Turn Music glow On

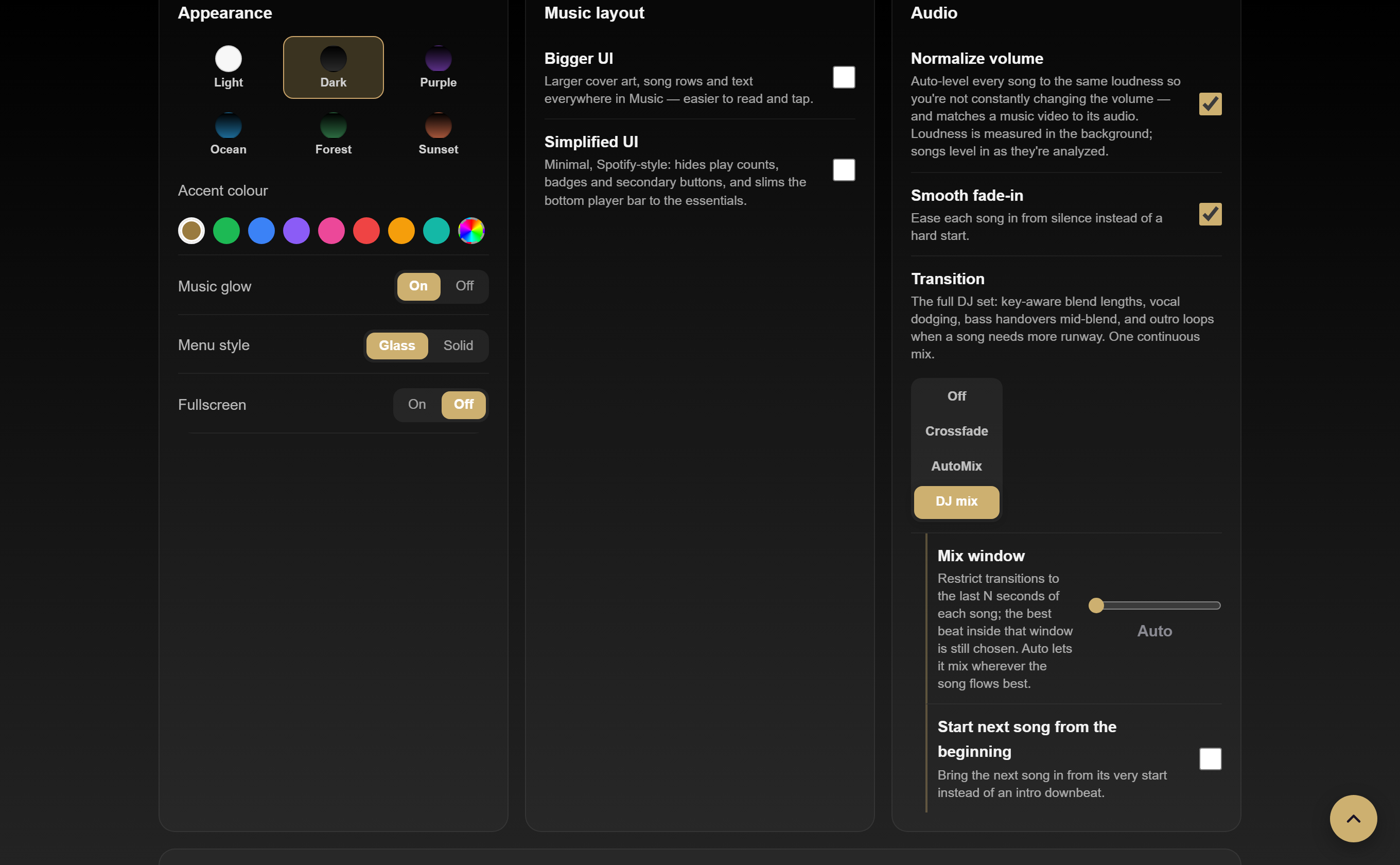(x=418, y=286)
